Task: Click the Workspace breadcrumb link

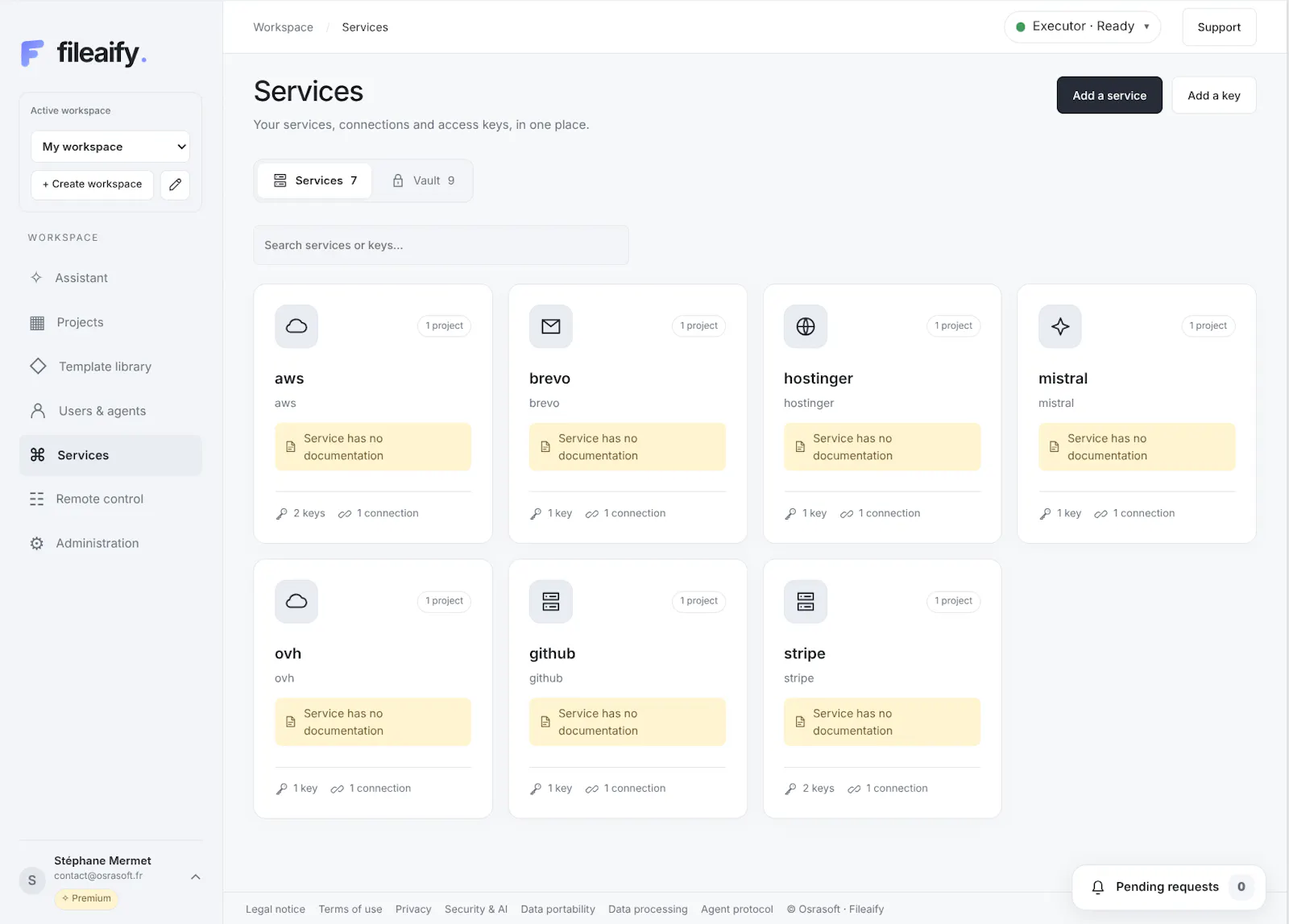Action: tap(284, 27)
